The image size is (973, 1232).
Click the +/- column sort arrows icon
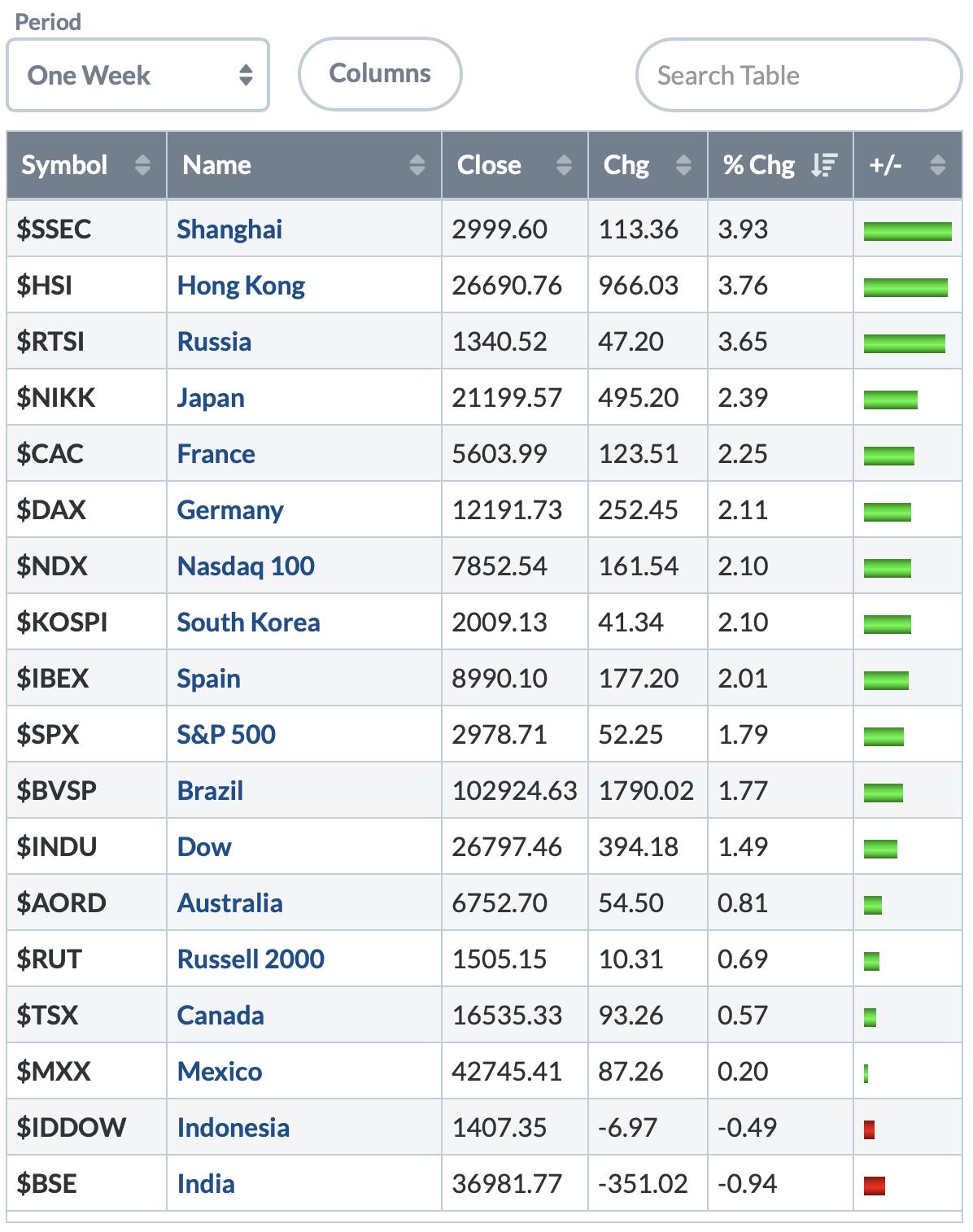coord(937,165)
